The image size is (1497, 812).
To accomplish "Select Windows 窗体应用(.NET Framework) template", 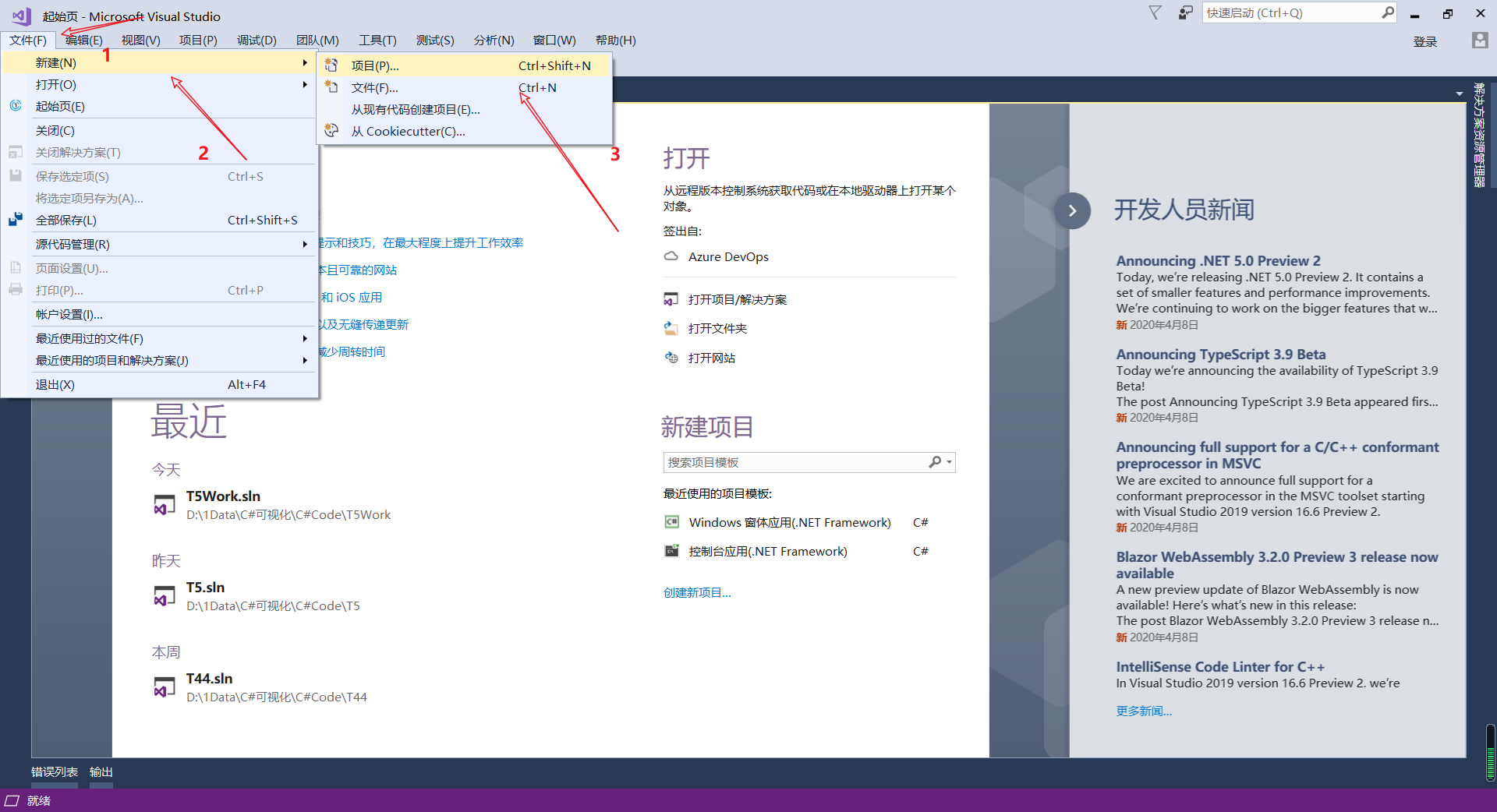I will coord(790,522).
